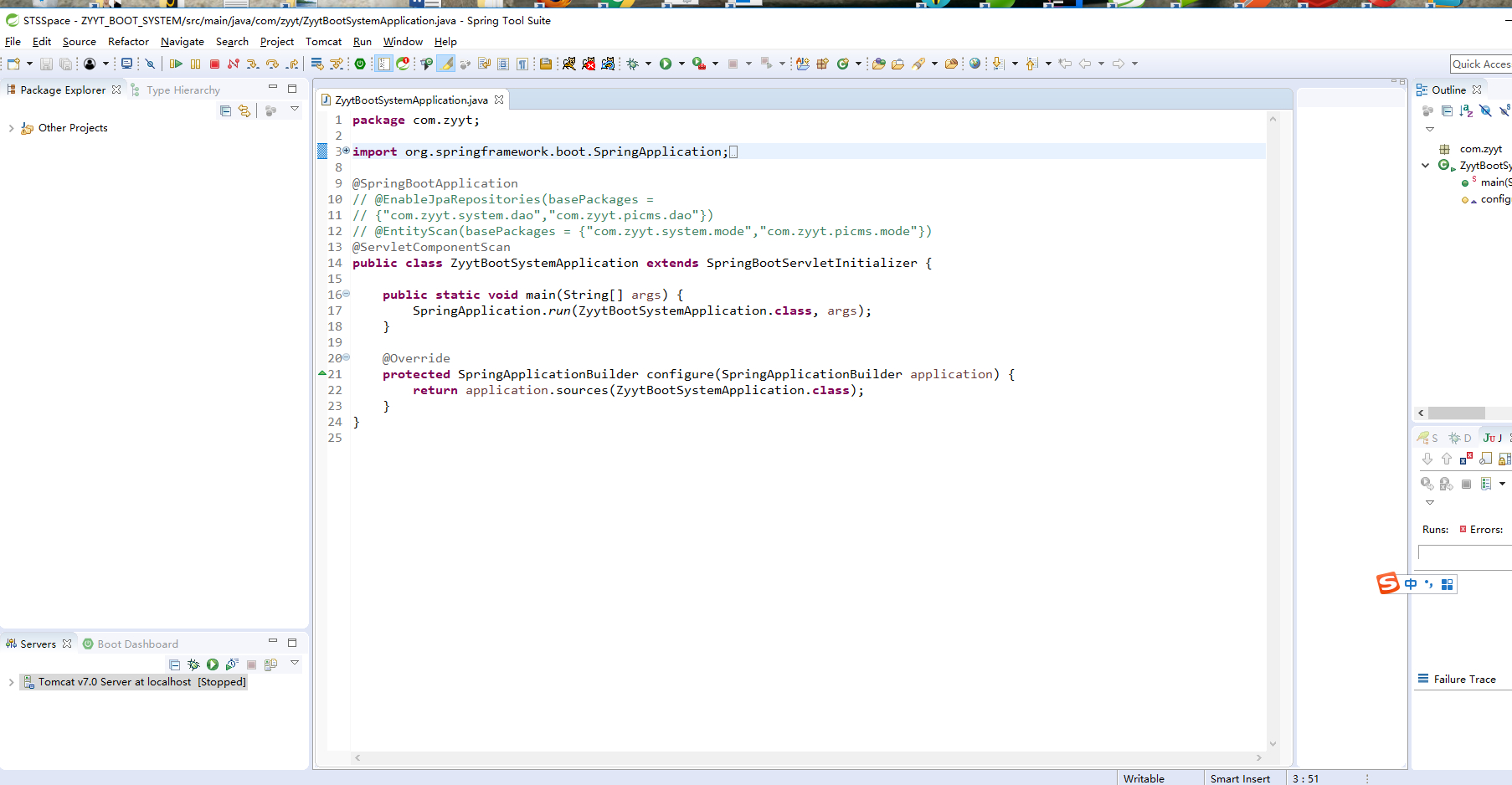Image resolution: width=1512 pixels, height=785 pixels.
Task: Click the Debug bug icon in toolbar
Action: 633,64
